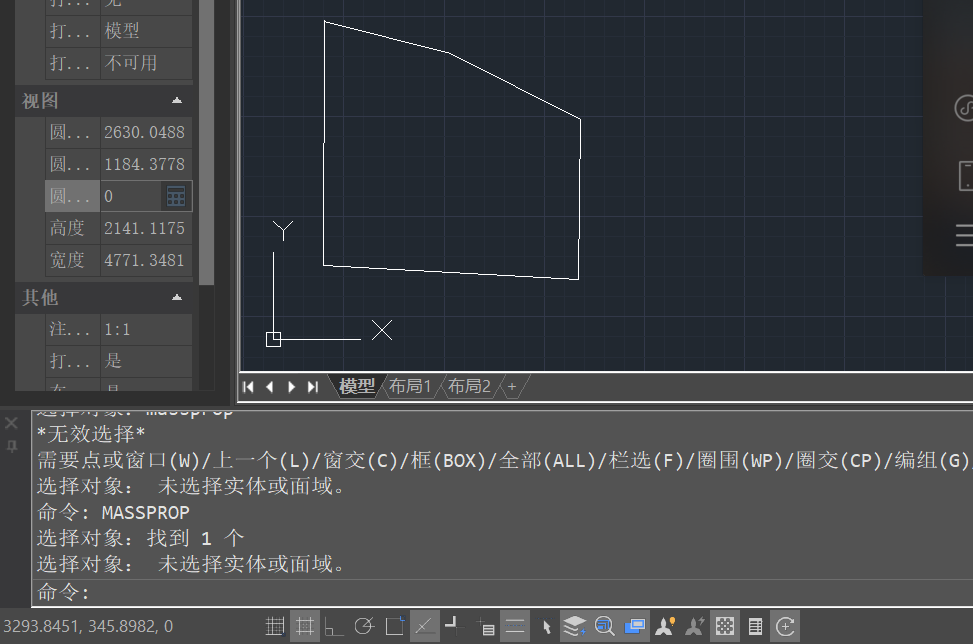Collapse the 视图 section
This screenshot has height=644, width=973.
point(177,101)
